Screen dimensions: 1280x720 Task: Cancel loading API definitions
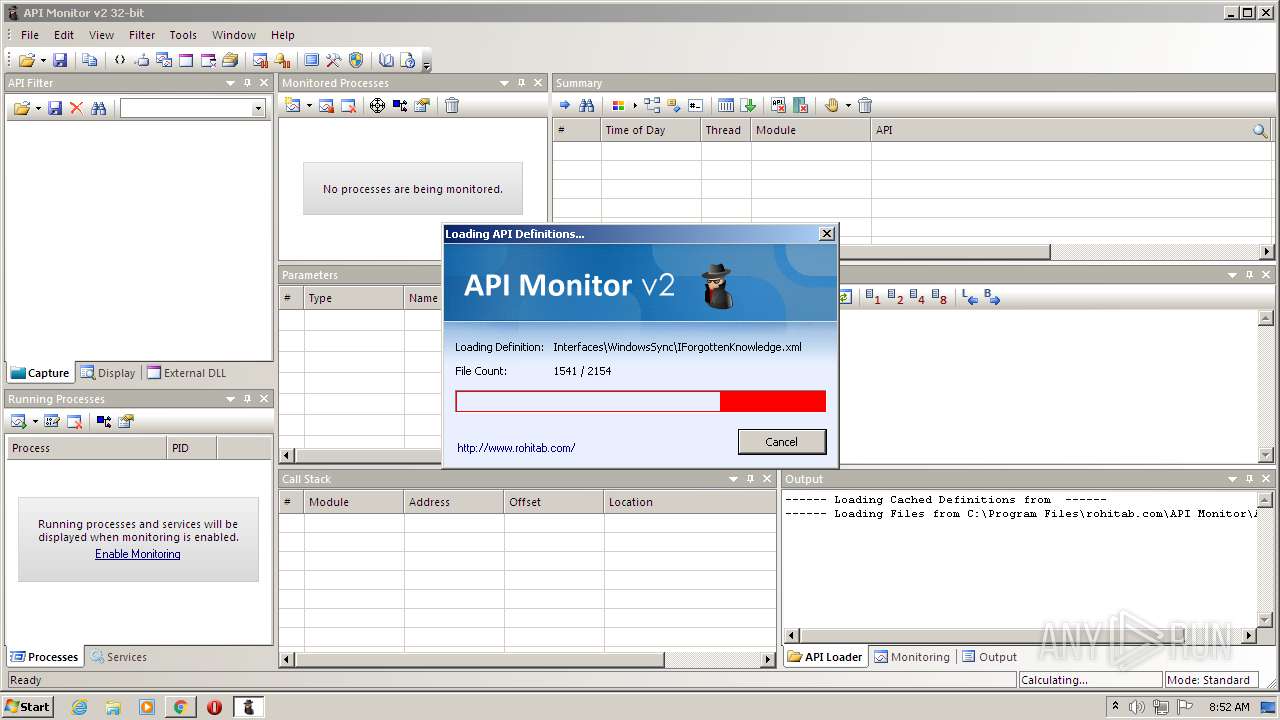782,442
